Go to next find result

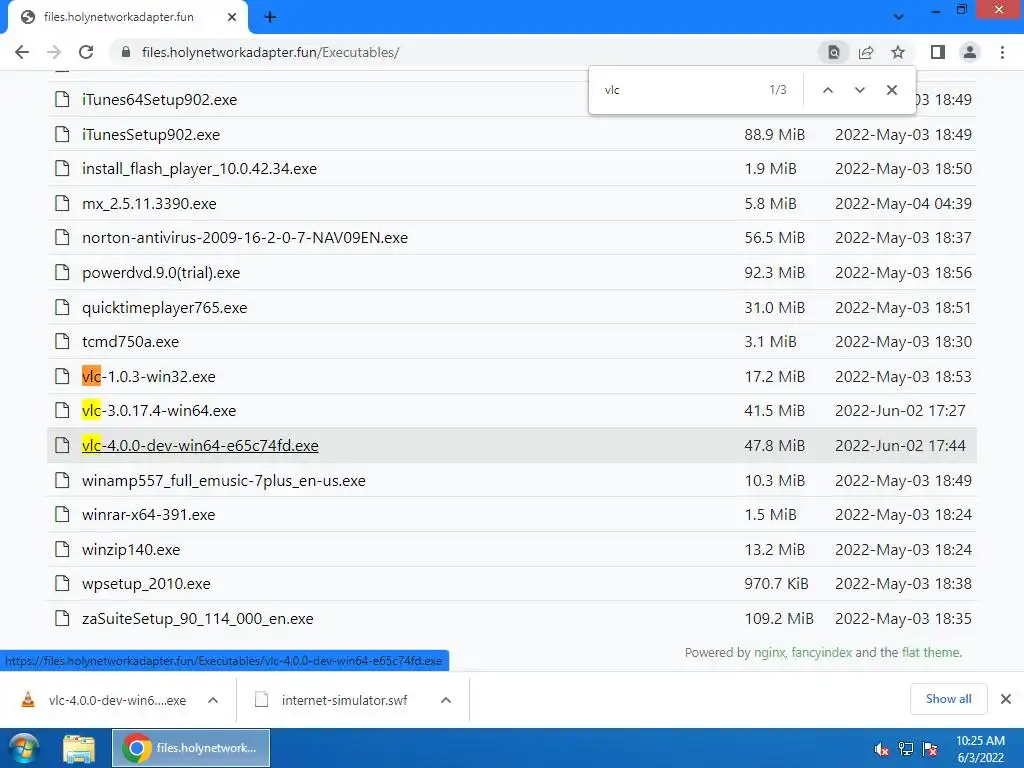[859, 90]
